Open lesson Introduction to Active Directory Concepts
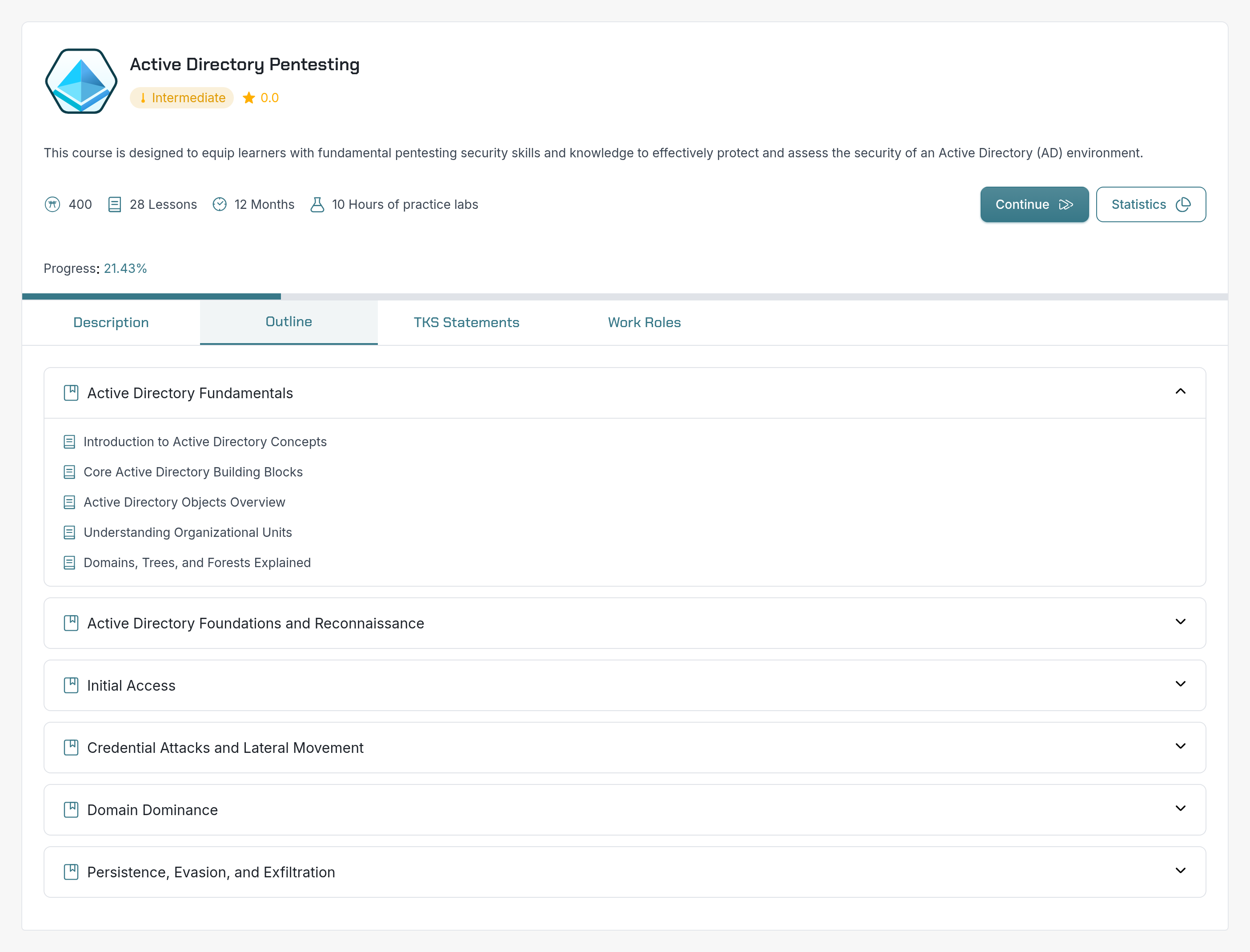The image size is (1250, 952). coord(205,442)
